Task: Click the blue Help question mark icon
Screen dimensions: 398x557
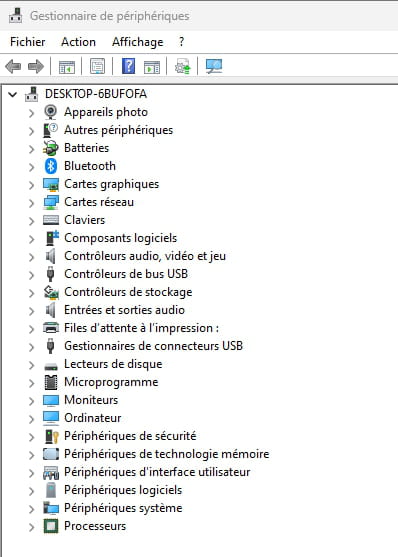Action: [128, 66]
